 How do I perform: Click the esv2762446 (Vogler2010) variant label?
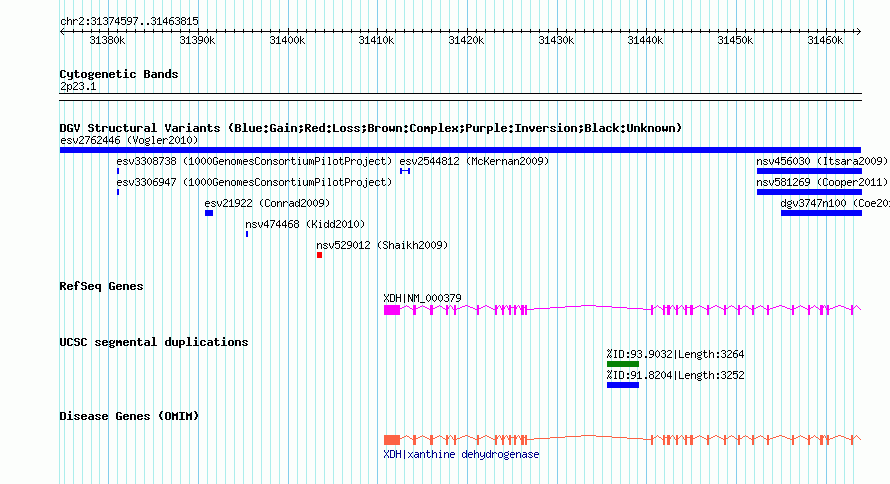point(129,140)
